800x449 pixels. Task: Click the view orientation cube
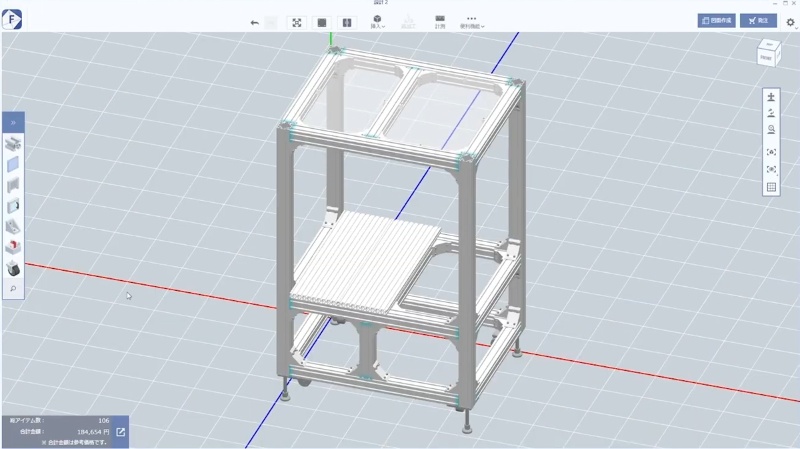click(x=765, y=54)
